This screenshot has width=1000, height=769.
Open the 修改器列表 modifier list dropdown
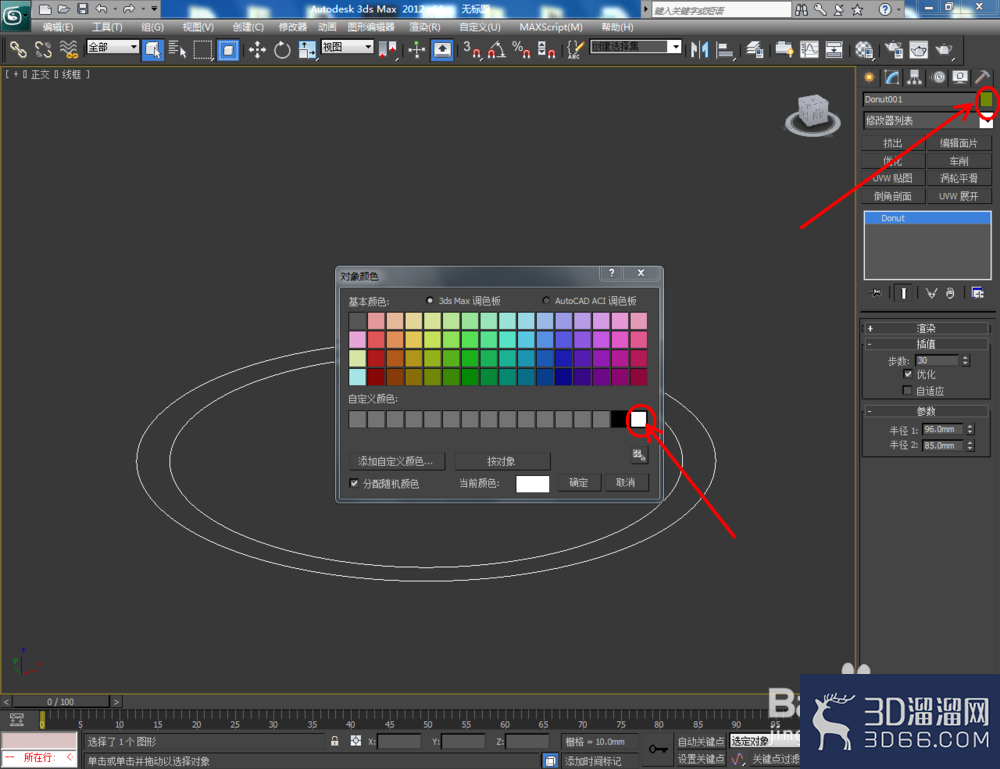coord(927,120)
